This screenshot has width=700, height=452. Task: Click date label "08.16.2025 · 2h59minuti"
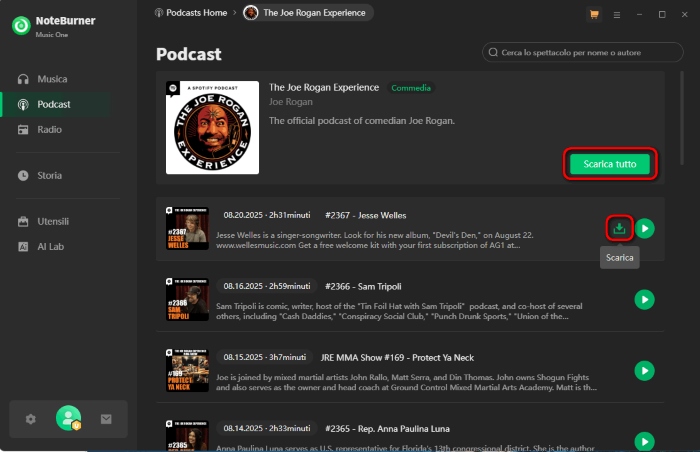pyautogui.click(x=267, y=286)
